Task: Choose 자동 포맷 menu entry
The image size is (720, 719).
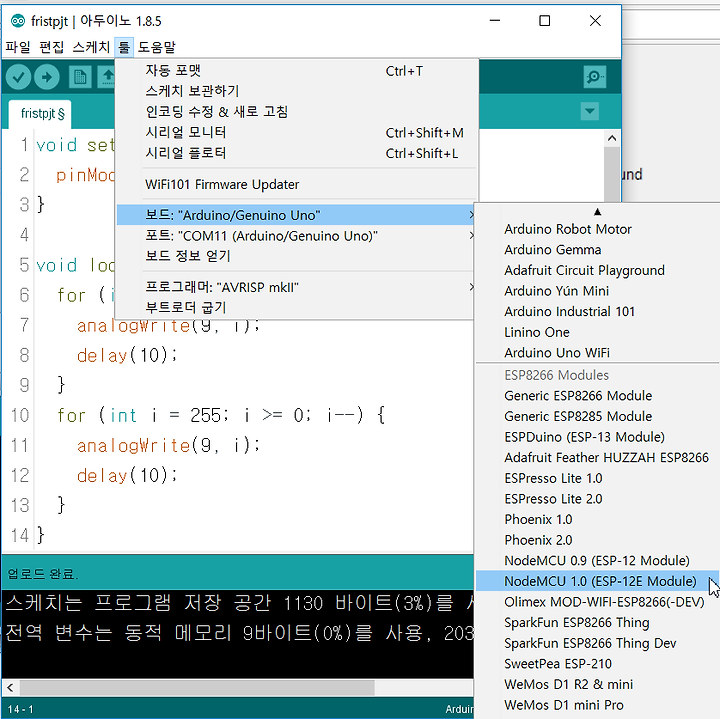Action: [295, 71]
